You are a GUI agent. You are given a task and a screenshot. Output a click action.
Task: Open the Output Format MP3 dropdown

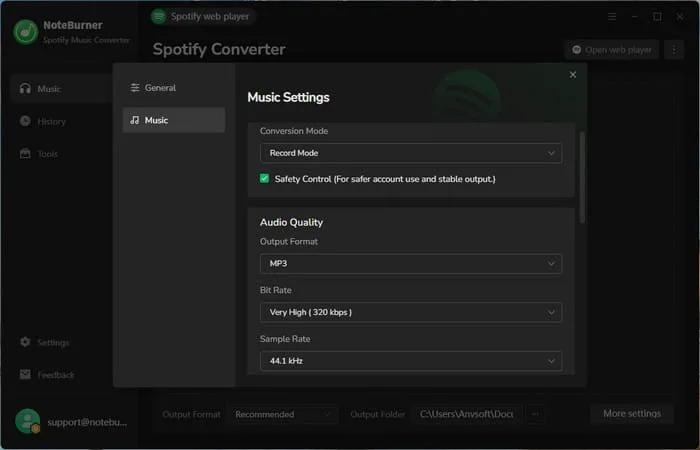click(411, 263)
